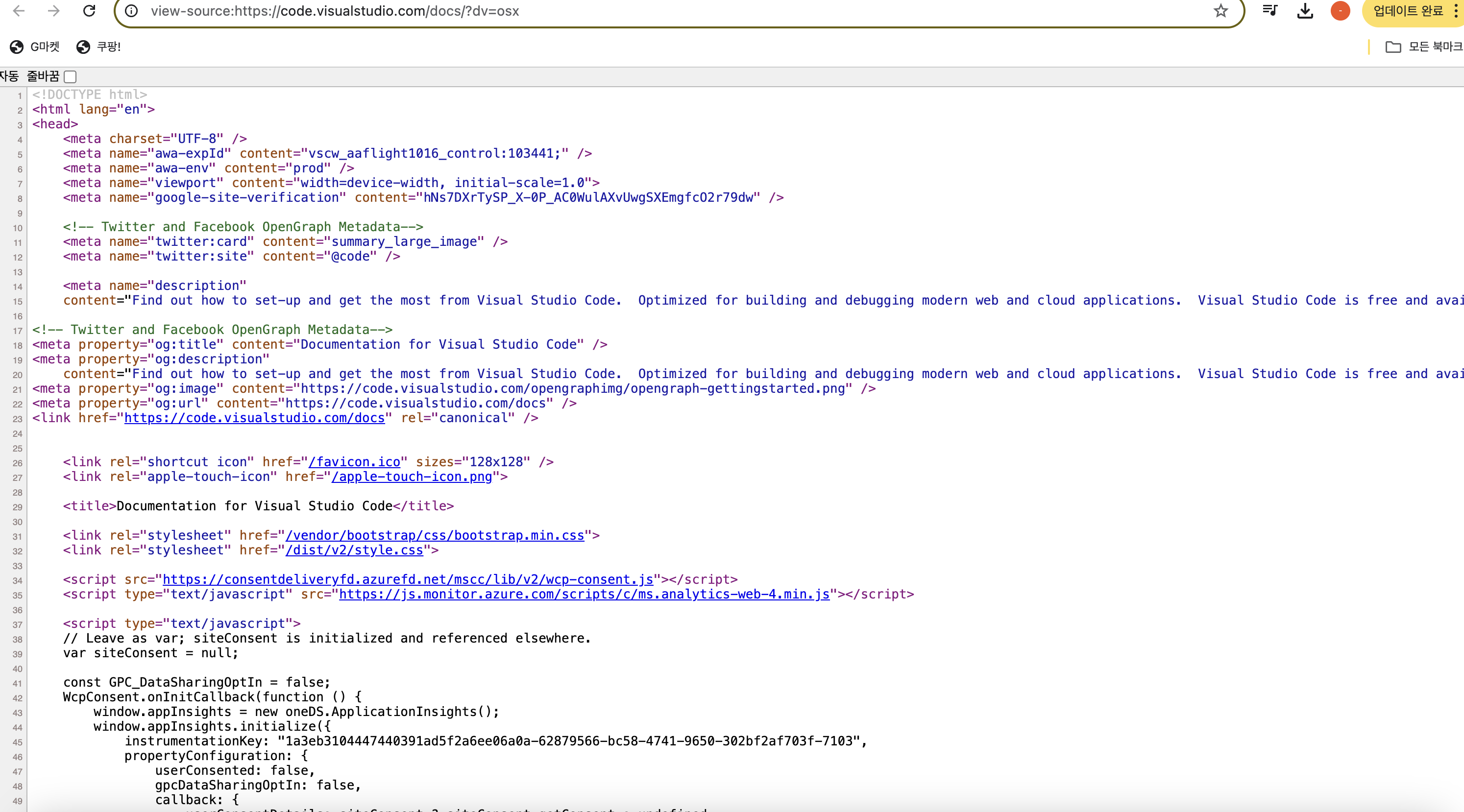This screenshot has width=1464, height=812.
Task: Open the /favicon.ico link
Action: [354, 462]
